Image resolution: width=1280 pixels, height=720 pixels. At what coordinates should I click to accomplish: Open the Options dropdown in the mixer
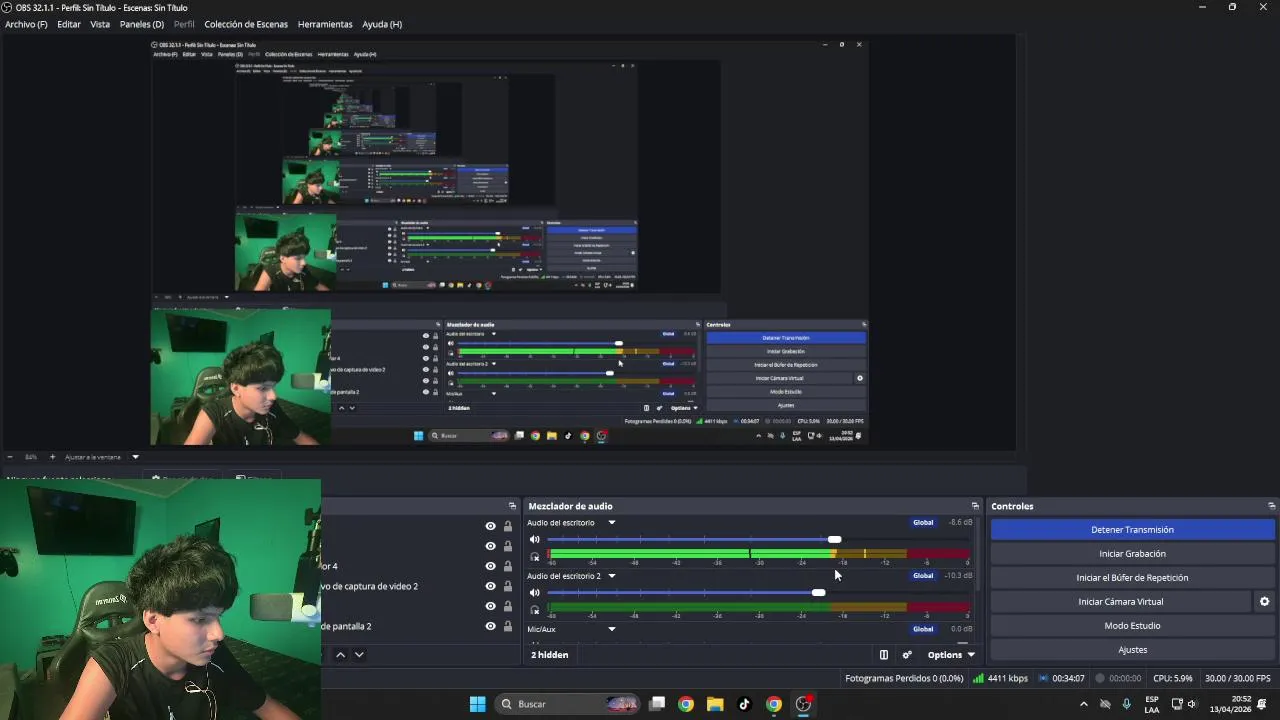(x=951, y=655)
